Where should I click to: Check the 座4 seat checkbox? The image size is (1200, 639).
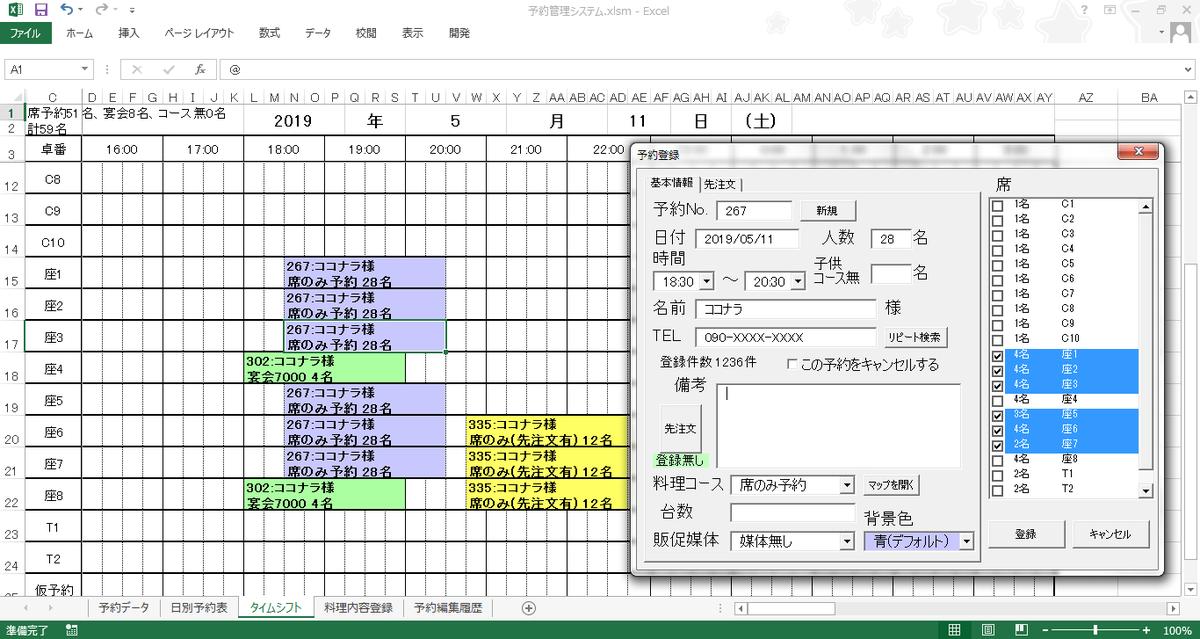[x=996, y=398]
